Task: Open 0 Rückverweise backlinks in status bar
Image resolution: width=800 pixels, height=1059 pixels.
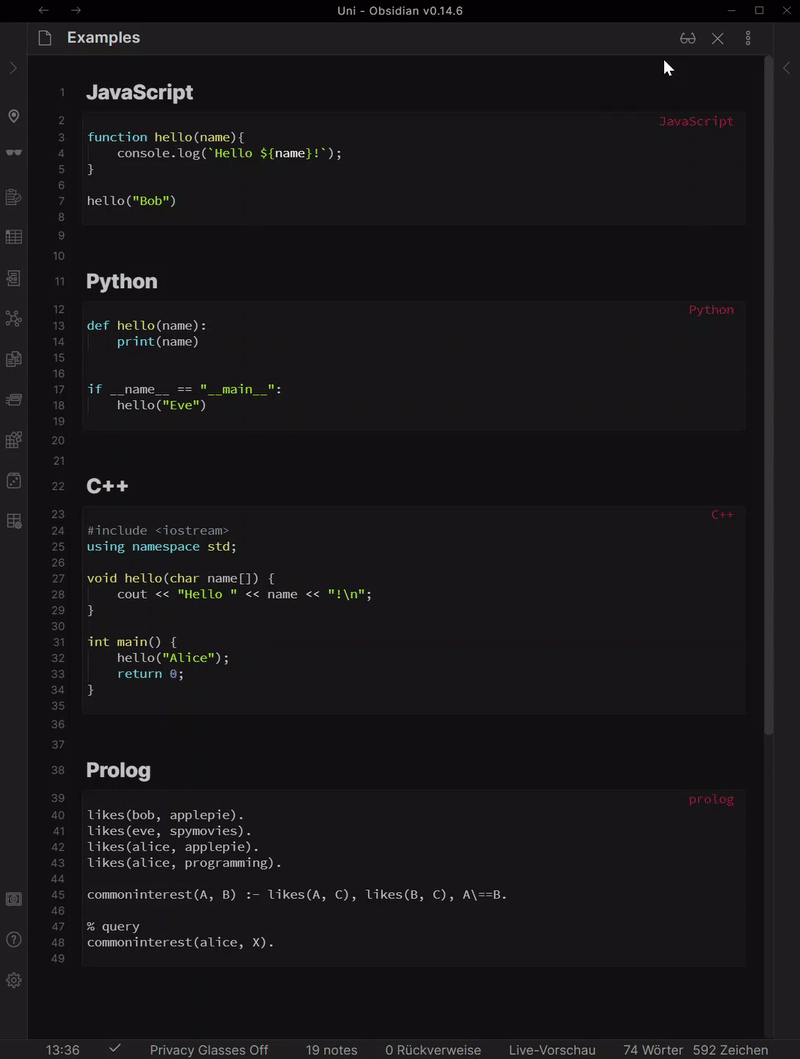Action: pyautogui.click(x=433, y=1050)
